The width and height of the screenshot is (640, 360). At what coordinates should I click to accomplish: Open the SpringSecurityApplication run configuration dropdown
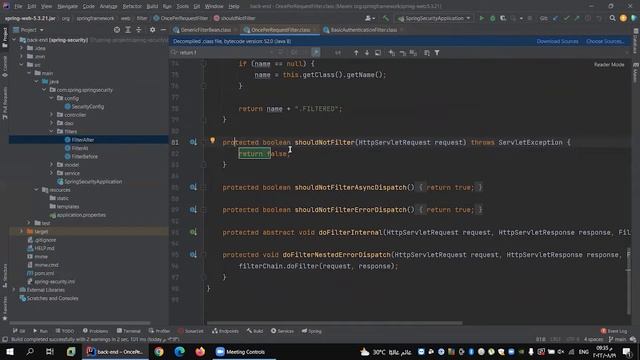pos(434,18)
